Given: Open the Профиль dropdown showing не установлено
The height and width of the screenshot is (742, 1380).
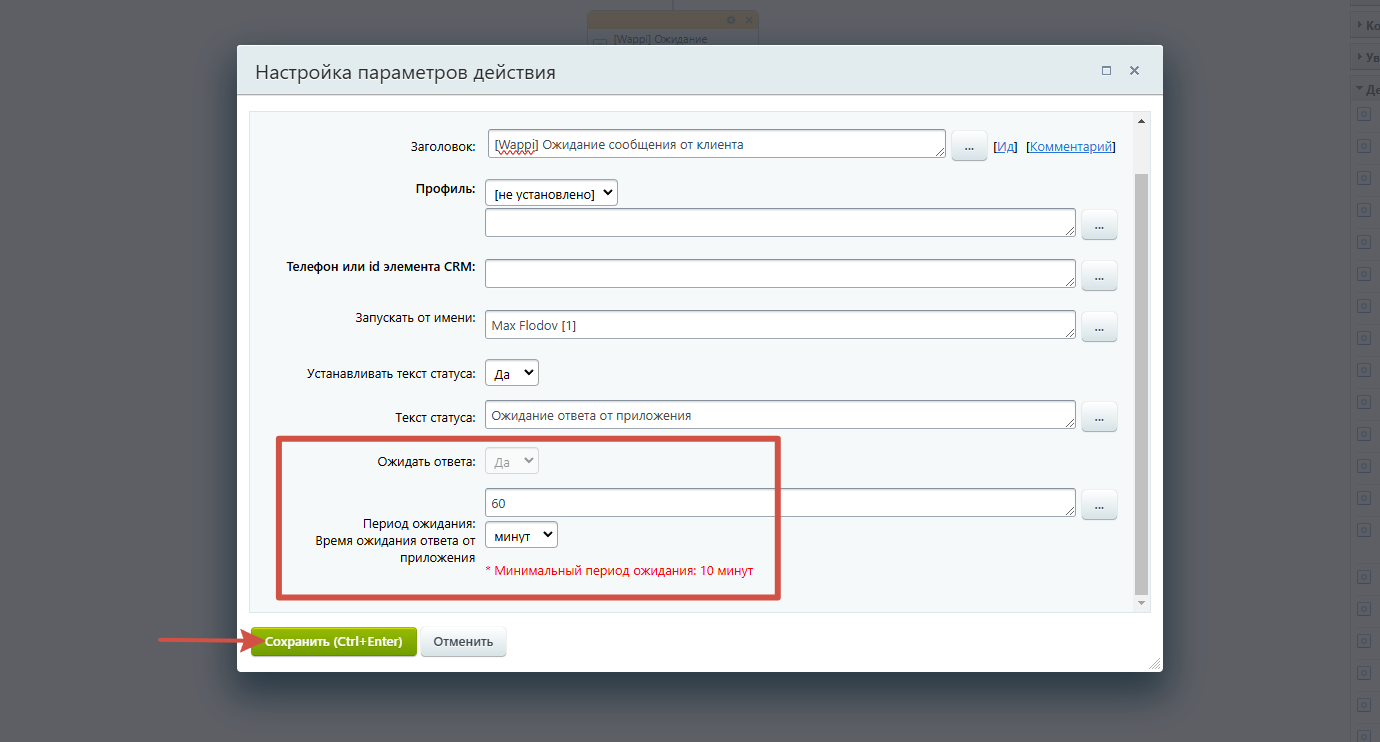Looking at the screenshot, I should (x=551, y=193).
